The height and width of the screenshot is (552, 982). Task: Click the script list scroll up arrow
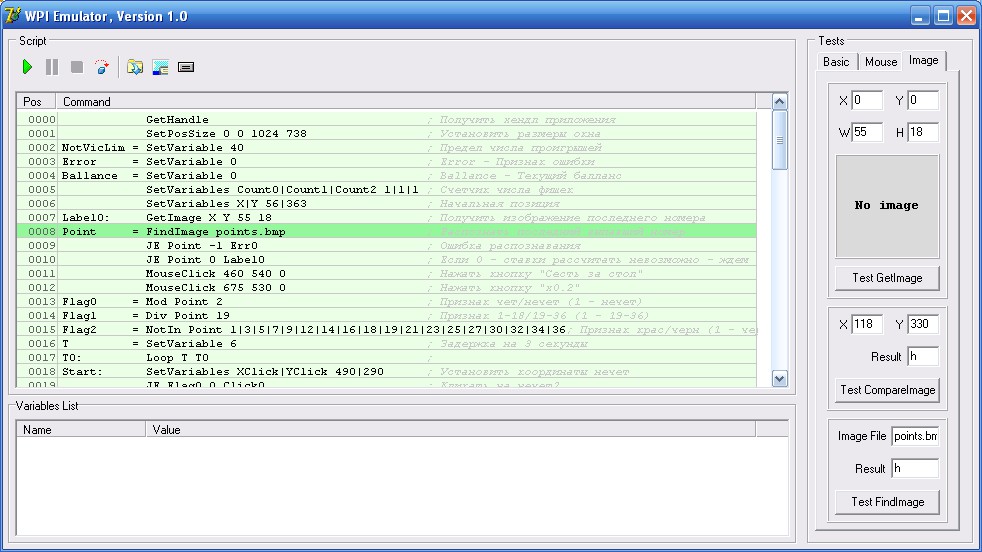click(780, 102)
